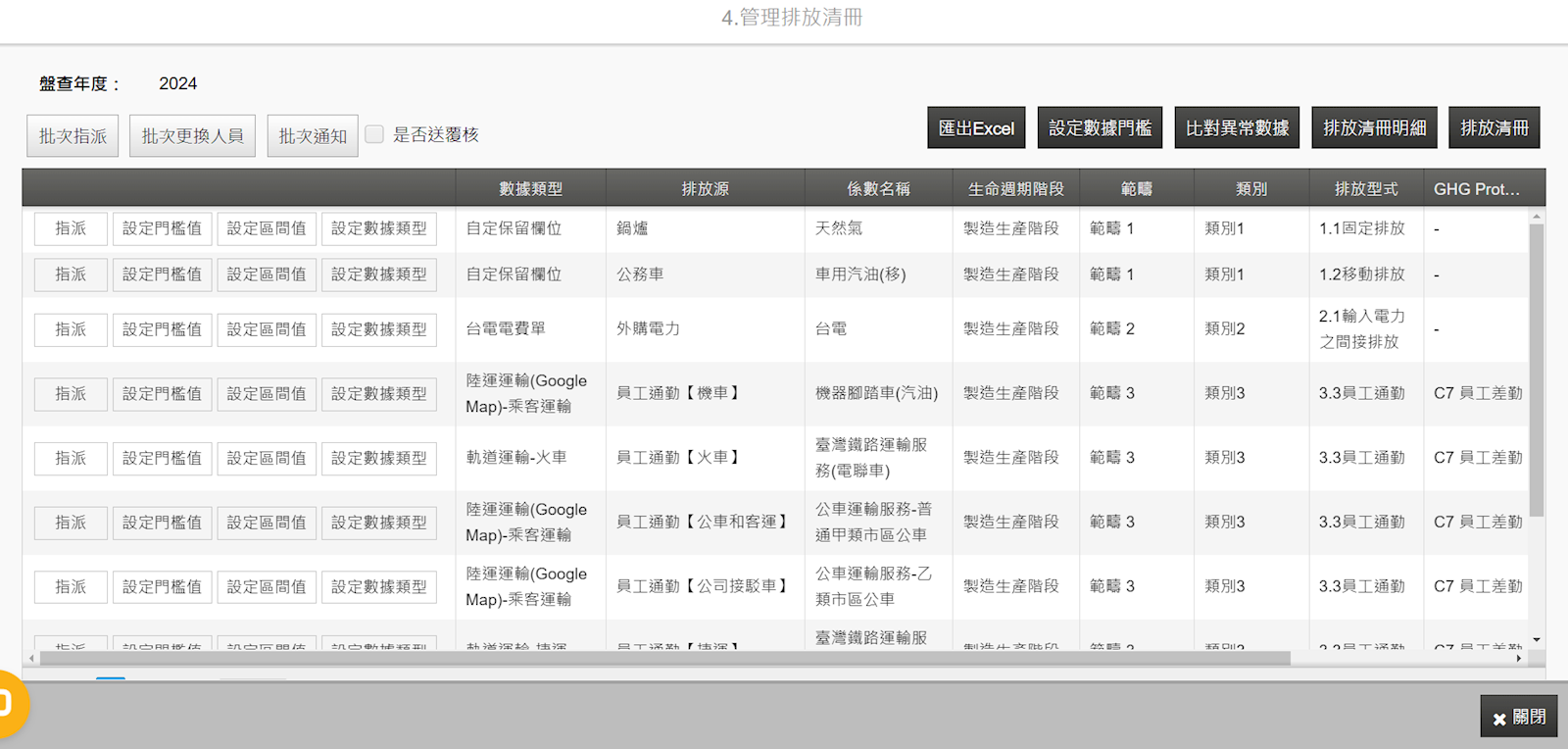This screenshot has height=749, width=1568.
Task: Click 設定門檻值 for the 公務車 row
Action: point(162,275)
